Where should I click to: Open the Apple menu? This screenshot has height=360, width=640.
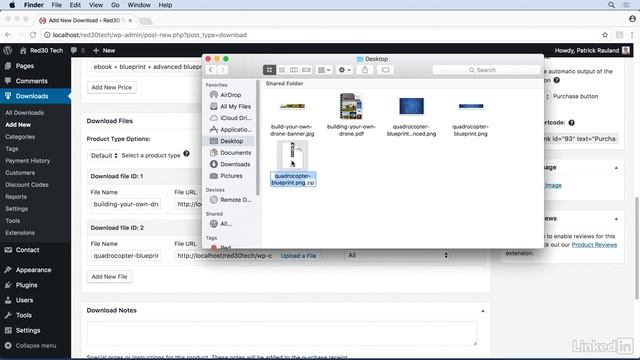tap(12, 5)
